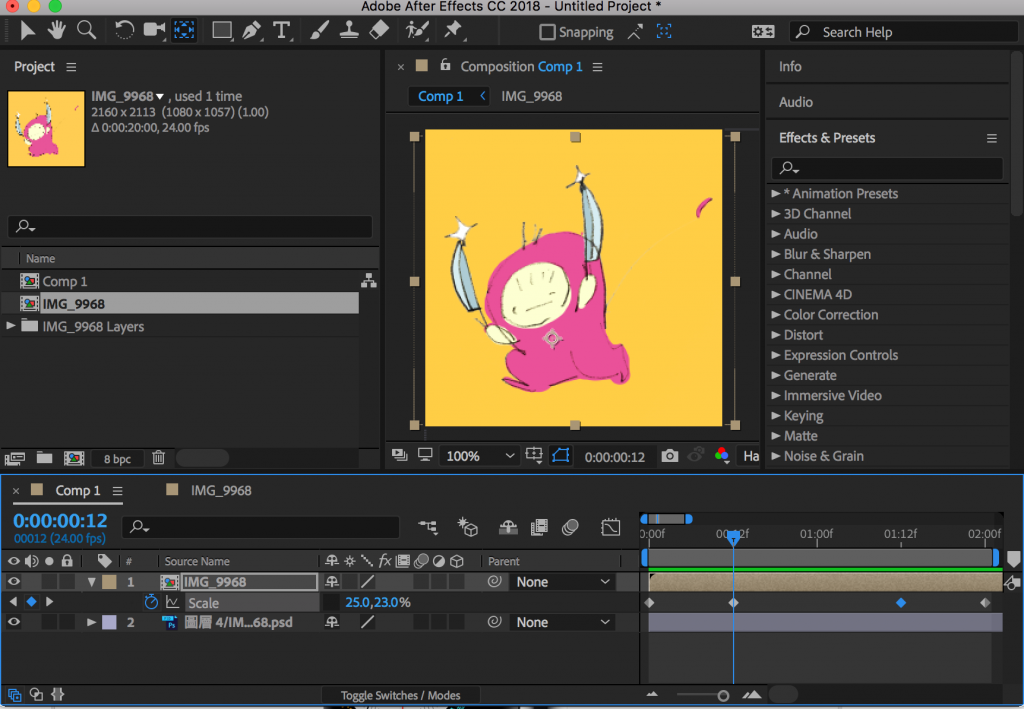This screenshot has height=709, width=1024.
Task: Select the Hand tool
Action: coord(58,30)
